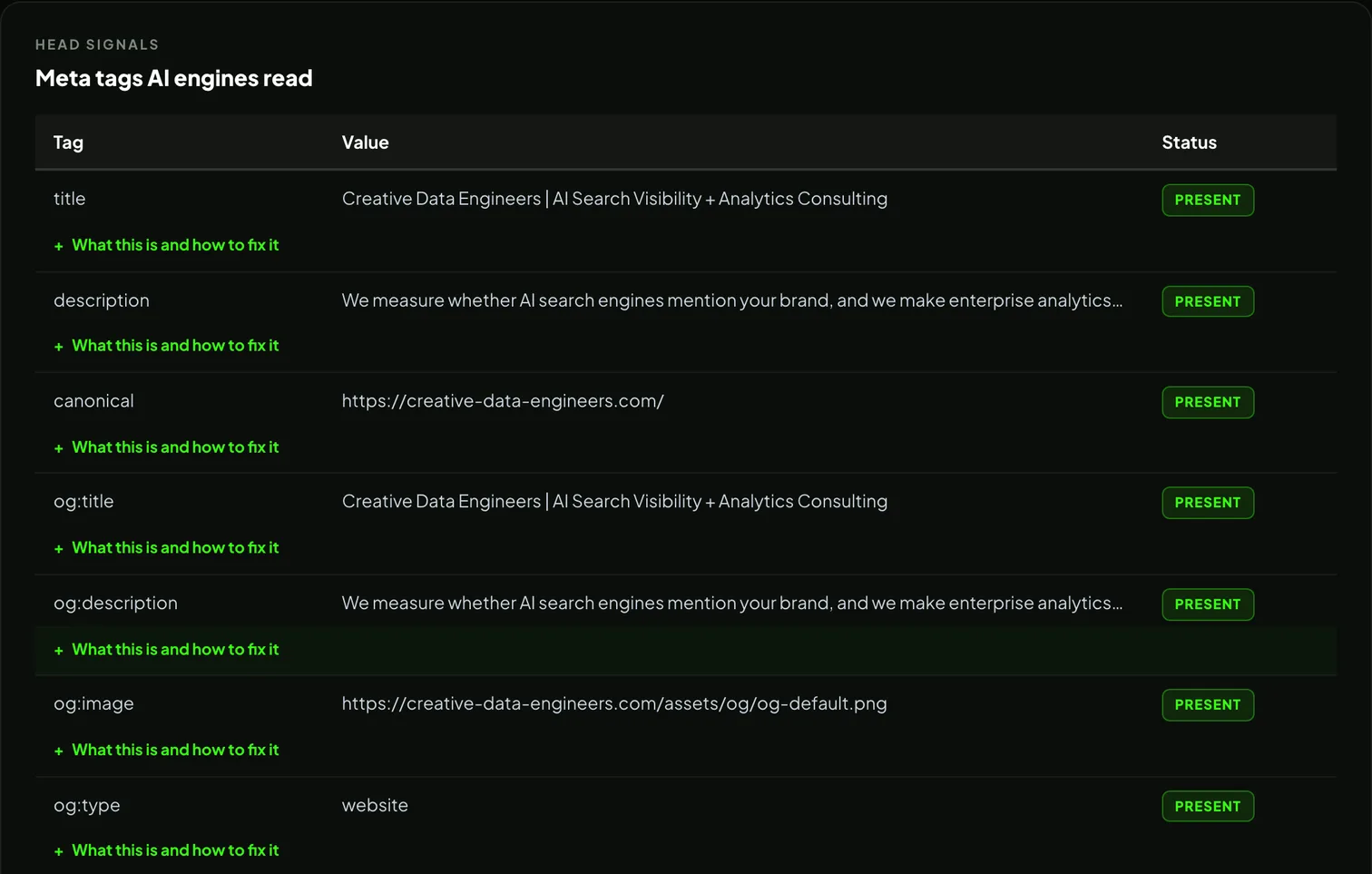The width and height of the screenshot is (1372, 874).
Task: Click the 'Value' column header
Action: [x=366, y=142]
